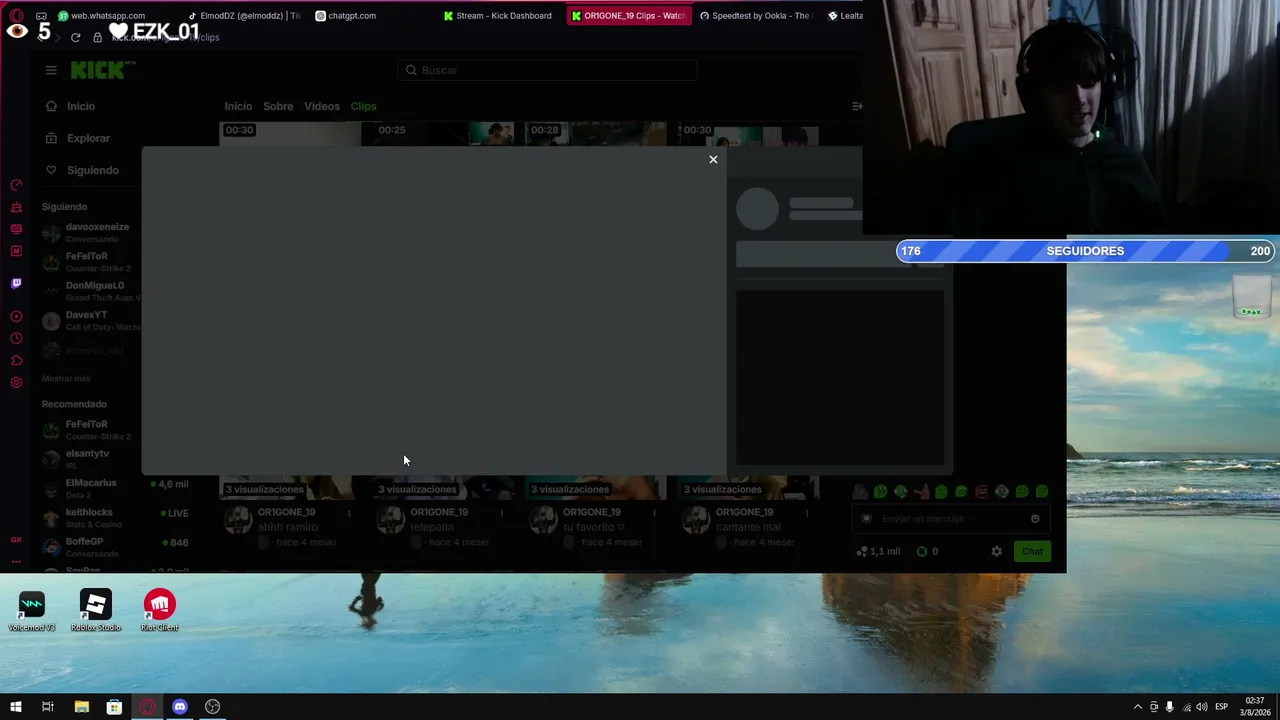This screenshot has width=1280, height=720.
Task: Open Siguiendo in Kick sidebar
Action: pyautogui.click(x=82, y=170)
